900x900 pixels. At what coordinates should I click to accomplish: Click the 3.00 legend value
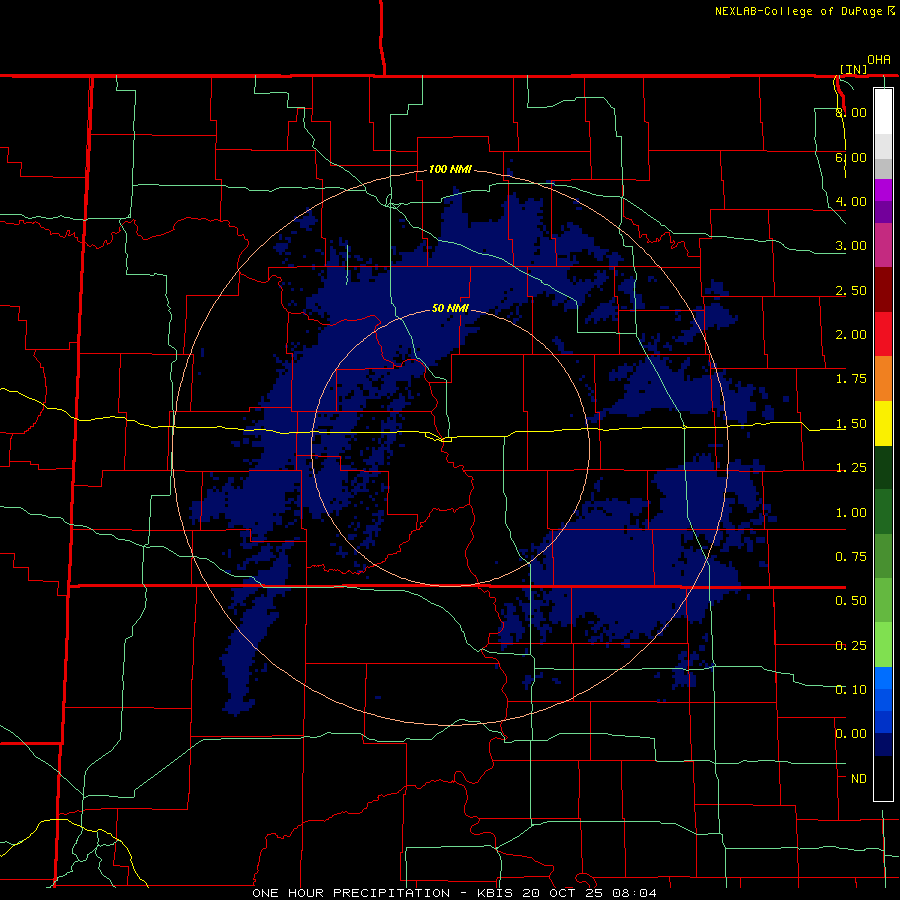click(x=851, y=246)
